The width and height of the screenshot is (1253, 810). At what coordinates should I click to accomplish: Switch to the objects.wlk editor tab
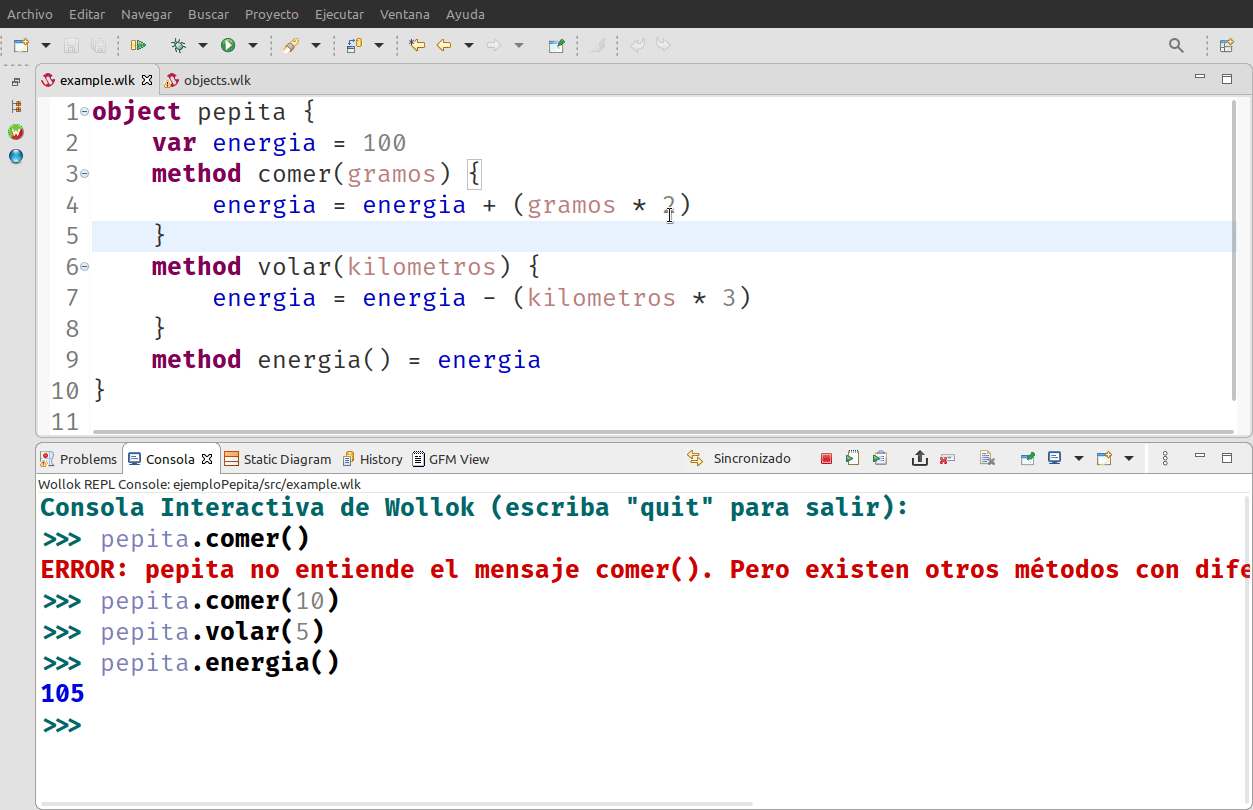[216, 80]
